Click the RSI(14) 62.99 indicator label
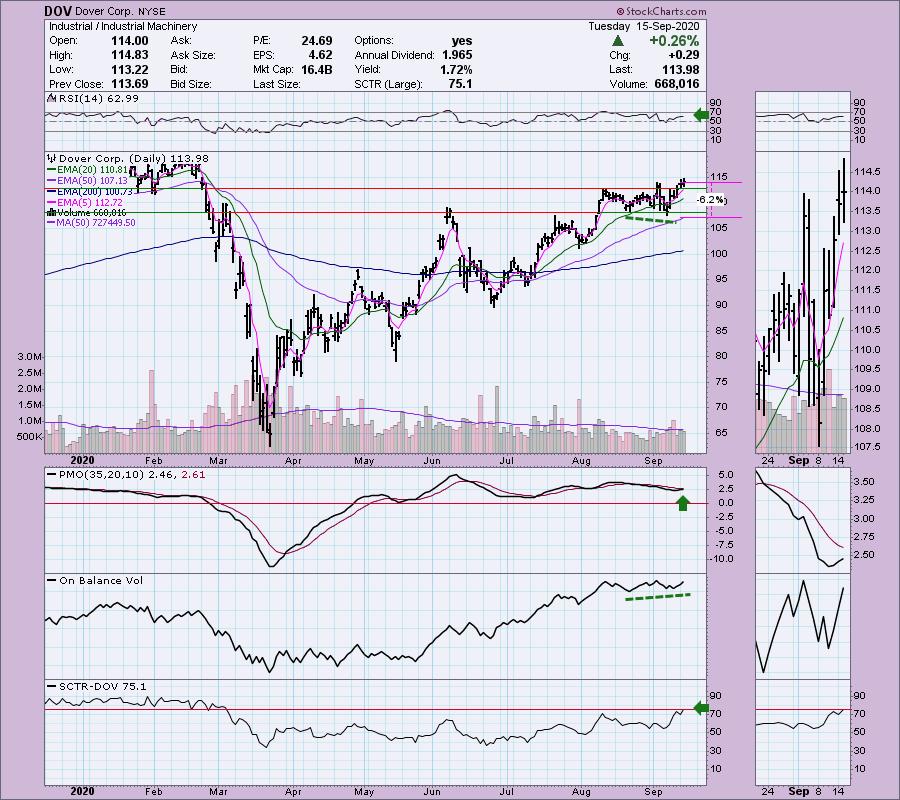Screen dimensions: 900x800 [98, 98]
